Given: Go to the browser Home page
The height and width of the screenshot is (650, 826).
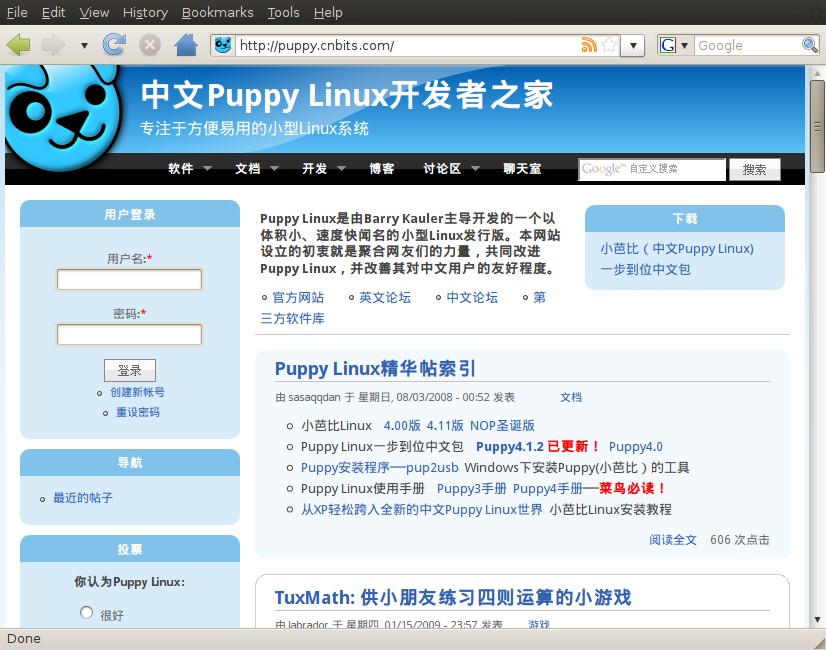Looking at the screenshot, I should 186,45.
